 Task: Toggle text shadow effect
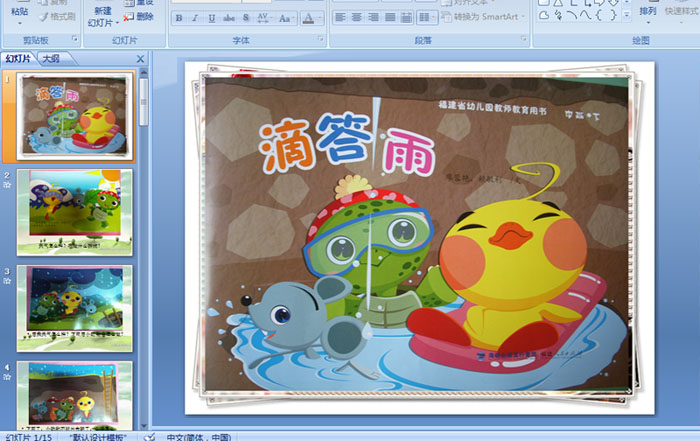tap(246, 18)
